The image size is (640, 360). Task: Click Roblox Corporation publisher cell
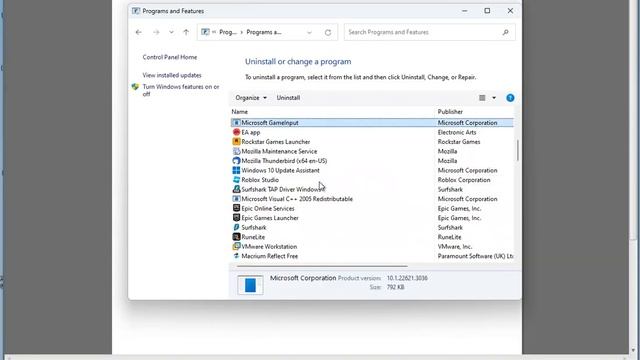pos(464,180)
